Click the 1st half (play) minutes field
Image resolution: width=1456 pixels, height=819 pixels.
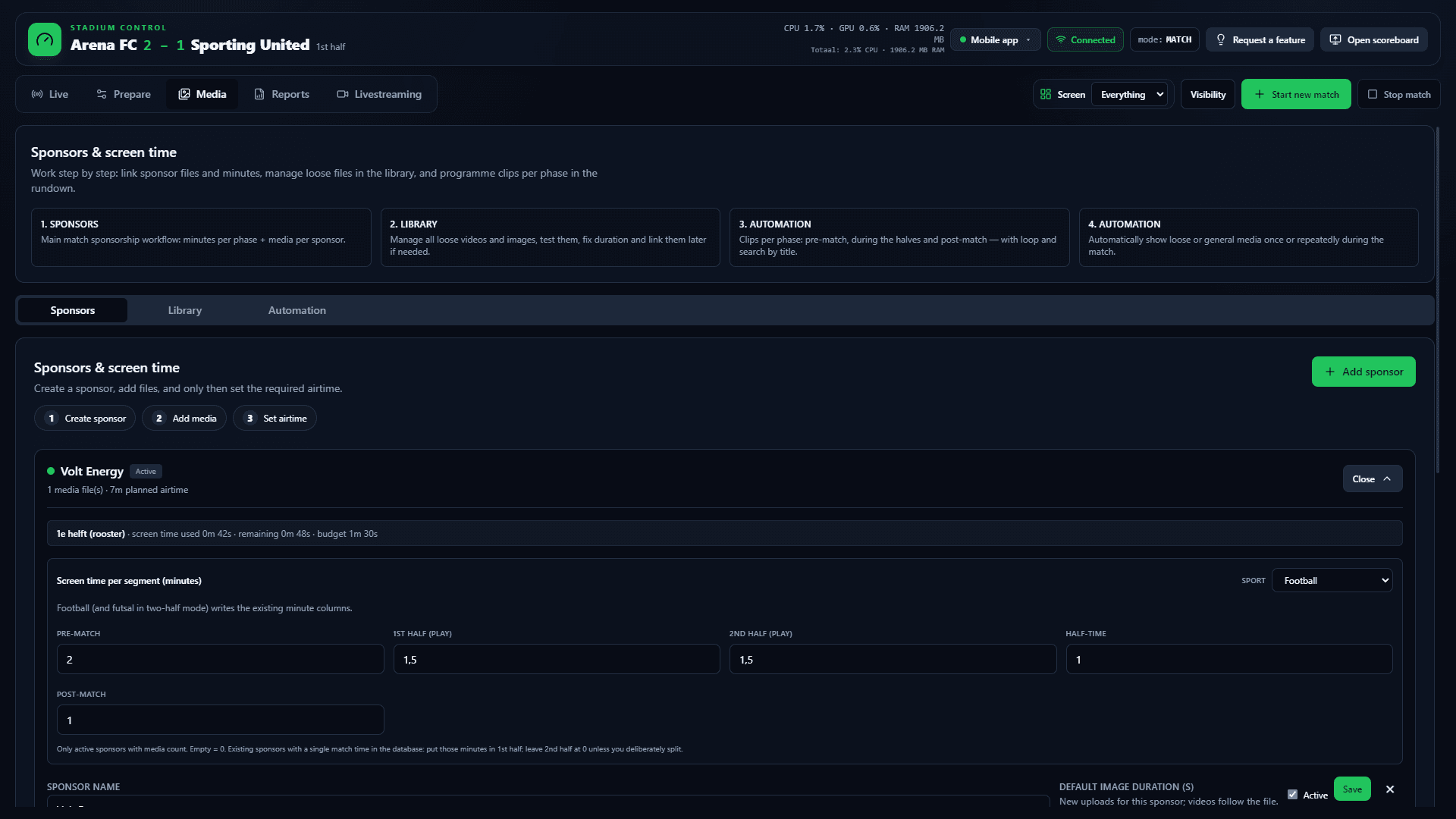point(557,659)
